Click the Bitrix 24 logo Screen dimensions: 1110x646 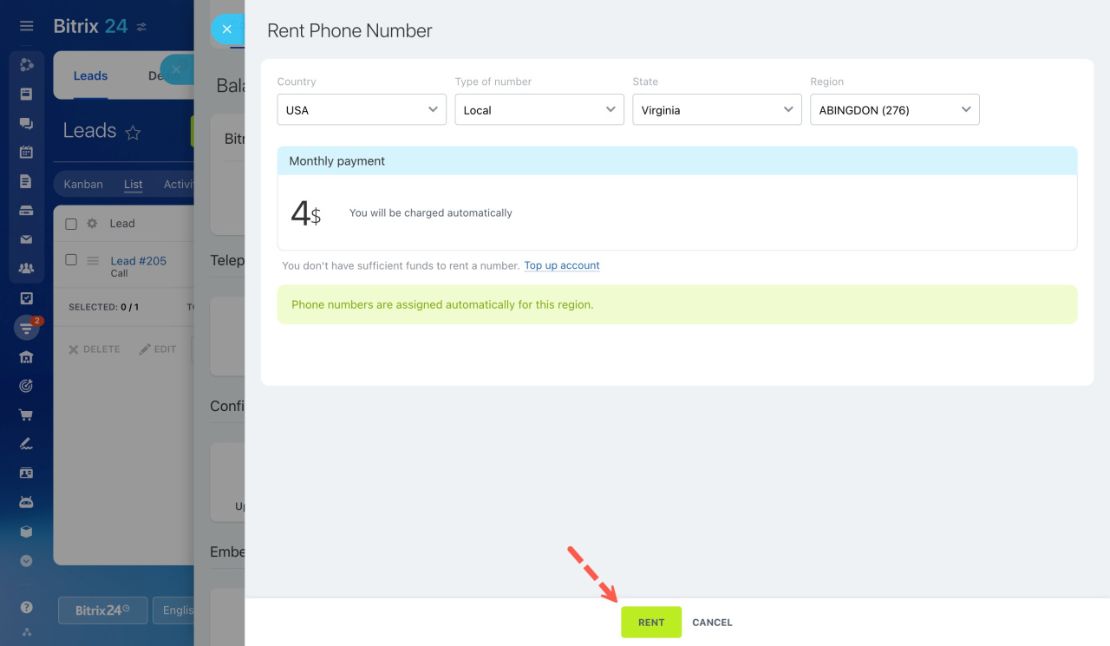click(90, 26)
